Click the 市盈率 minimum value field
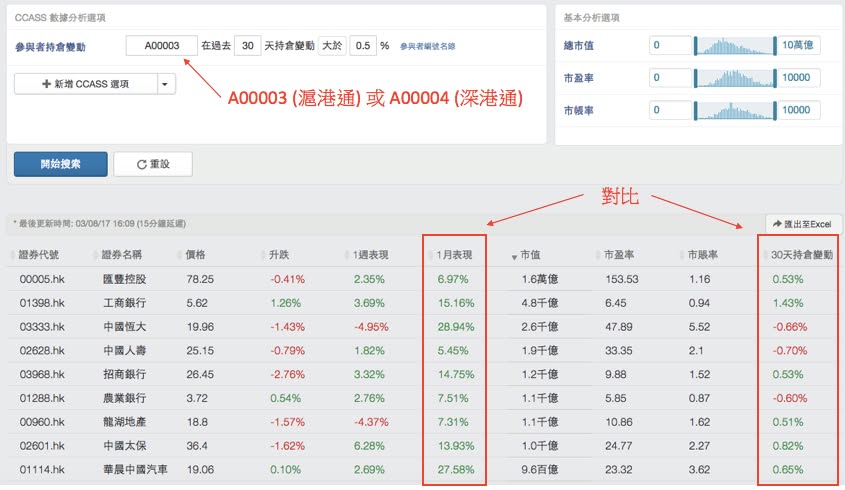The image size is (845, 490). (x=670, y=78)
